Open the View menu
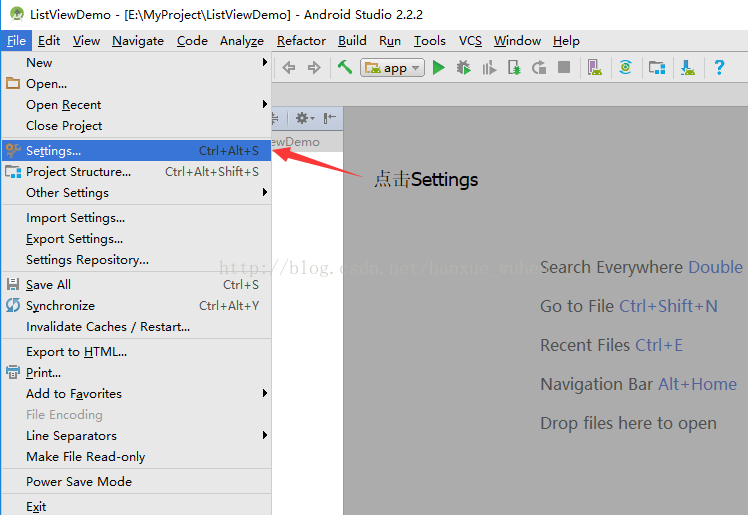The height and width of the screenshot is (515, 748). 86,41
